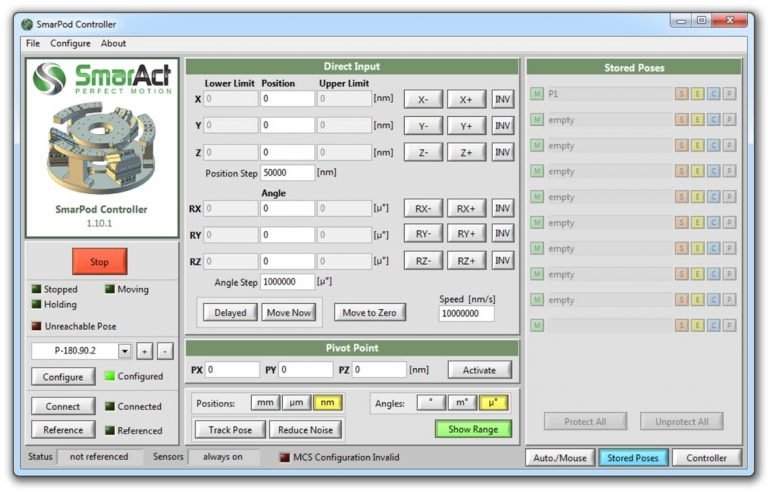Click the Y- jog button
Viewport: 768px width, 492px height.
[423, 125]
